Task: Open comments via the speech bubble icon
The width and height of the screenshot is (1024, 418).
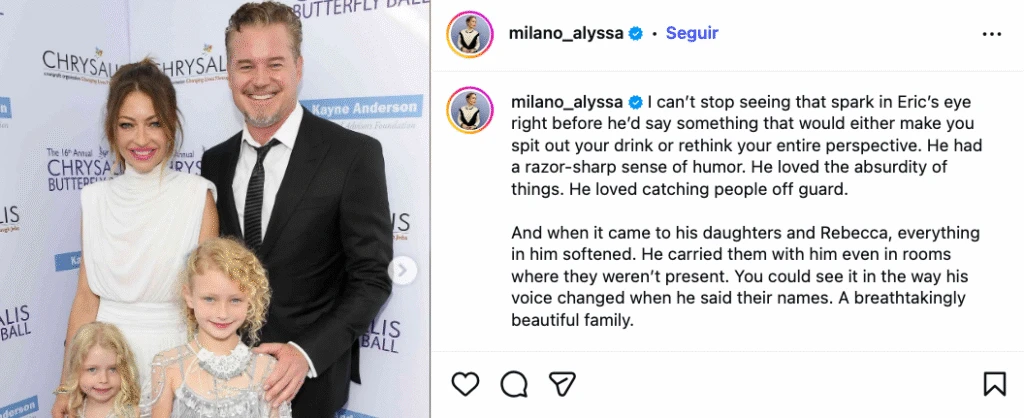Action: coord(514,383)
